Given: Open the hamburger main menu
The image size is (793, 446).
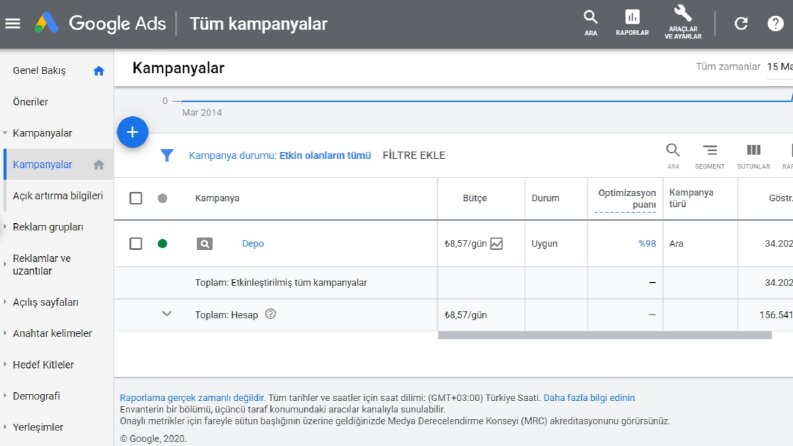Looking at the screenshot, I should pyautogui.click(x=13, y=23).
